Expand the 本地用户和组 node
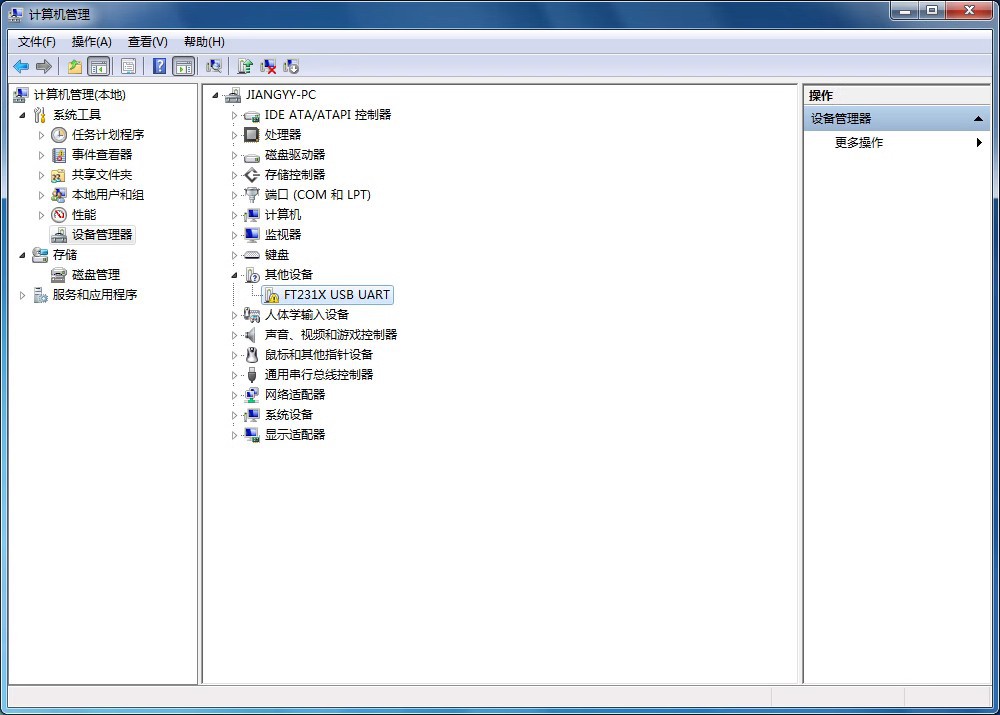The width and height of the screenshot is (1000, 715). [x=41, y=195]
